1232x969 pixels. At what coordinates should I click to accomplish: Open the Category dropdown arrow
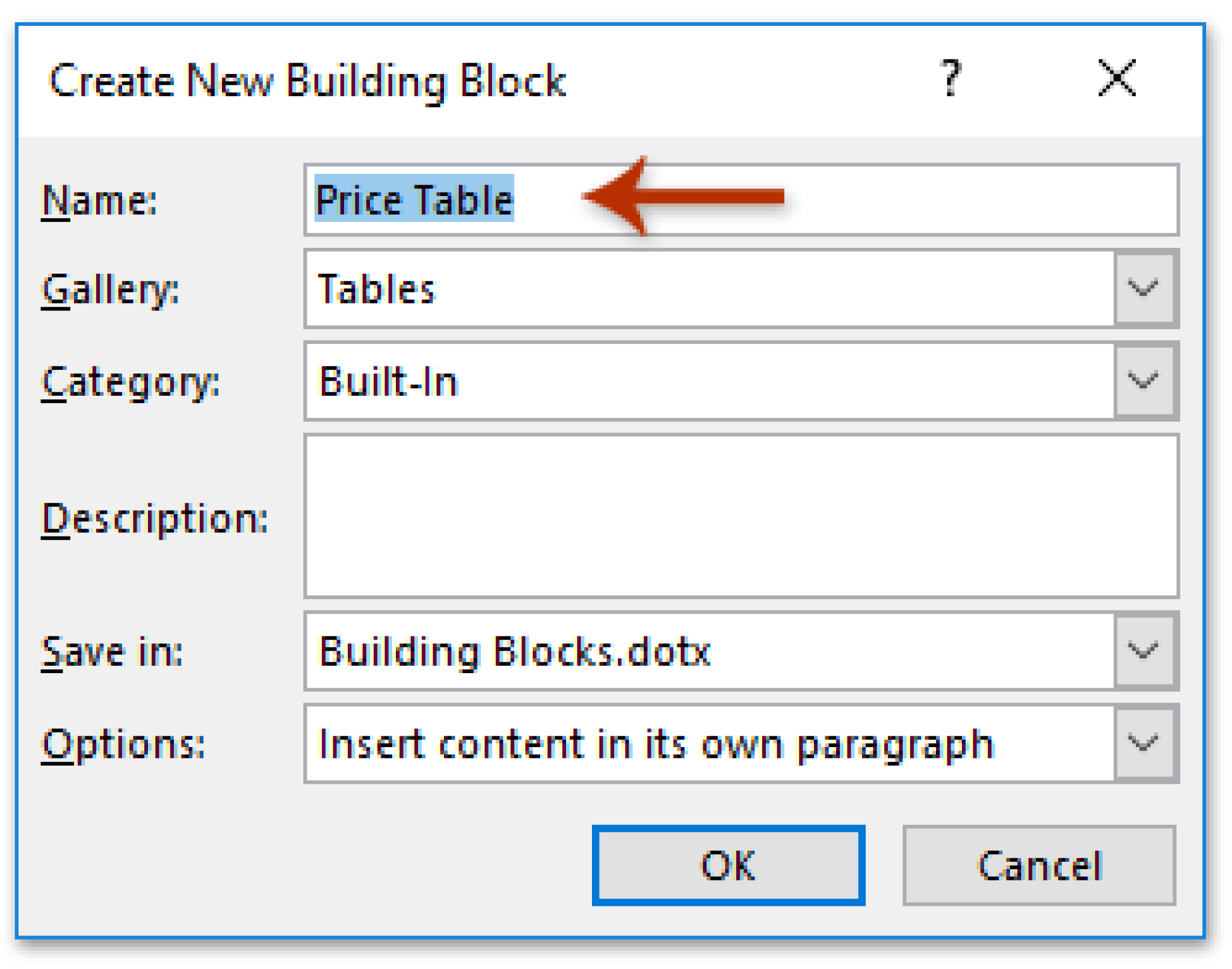(x=1144, y=381)
